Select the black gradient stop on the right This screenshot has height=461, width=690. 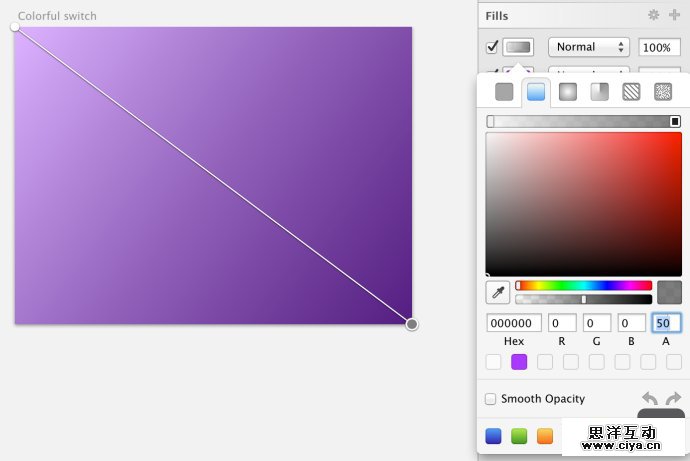click(x=675, y=121)
